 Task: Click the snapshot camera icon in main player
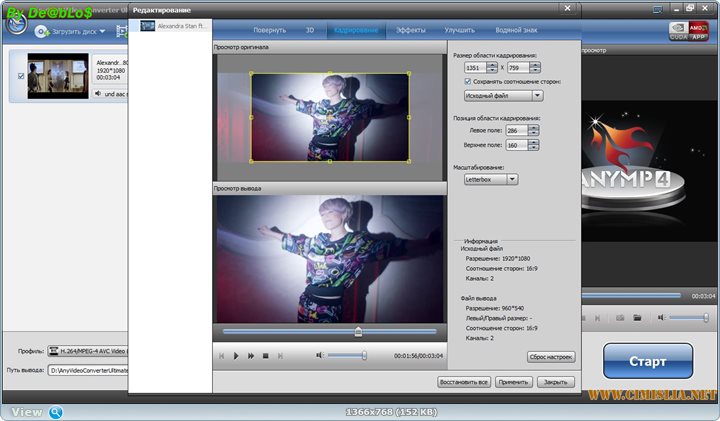(620, 317)
